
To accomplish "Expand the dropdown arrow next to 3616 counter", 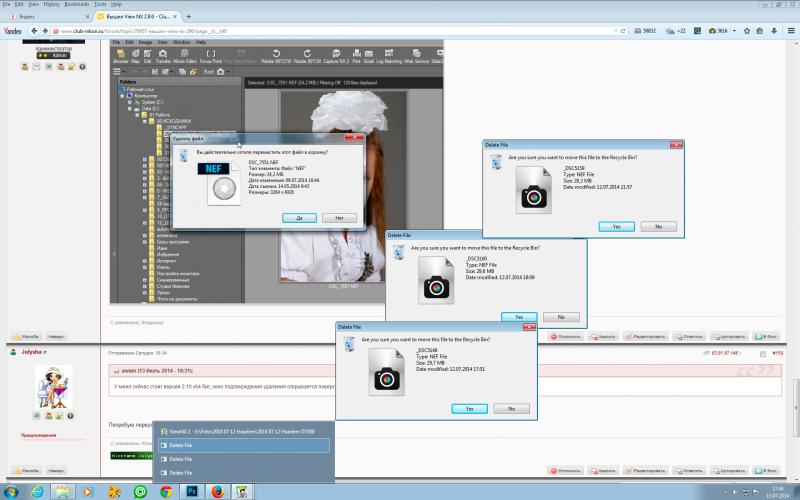I will click(x=734, y=31).
